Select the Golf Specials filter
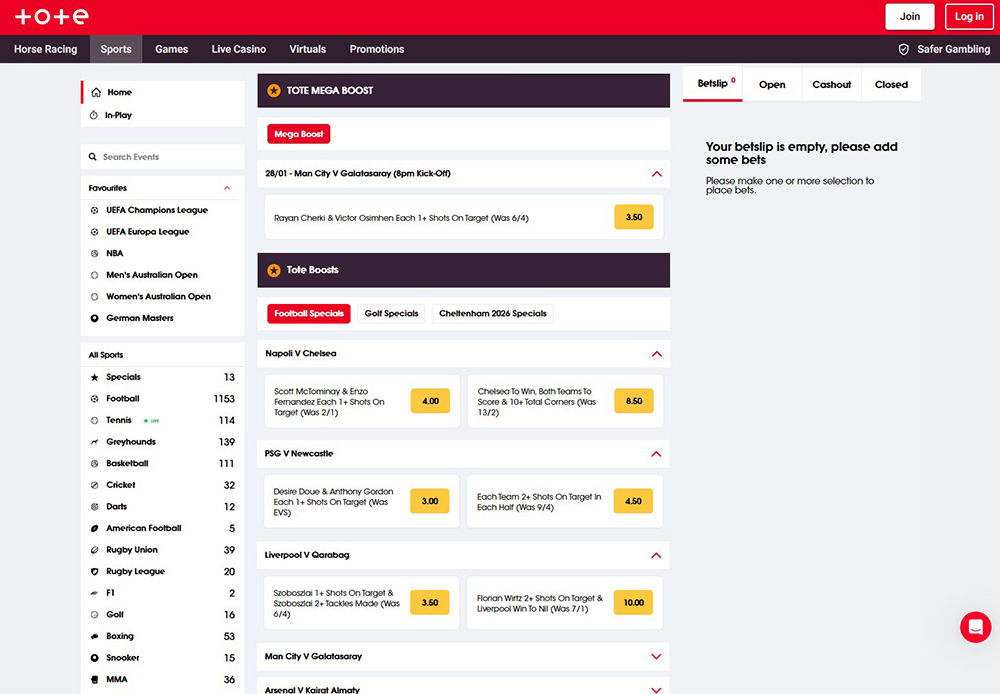1000x694 pixels. tap(391, 314)
